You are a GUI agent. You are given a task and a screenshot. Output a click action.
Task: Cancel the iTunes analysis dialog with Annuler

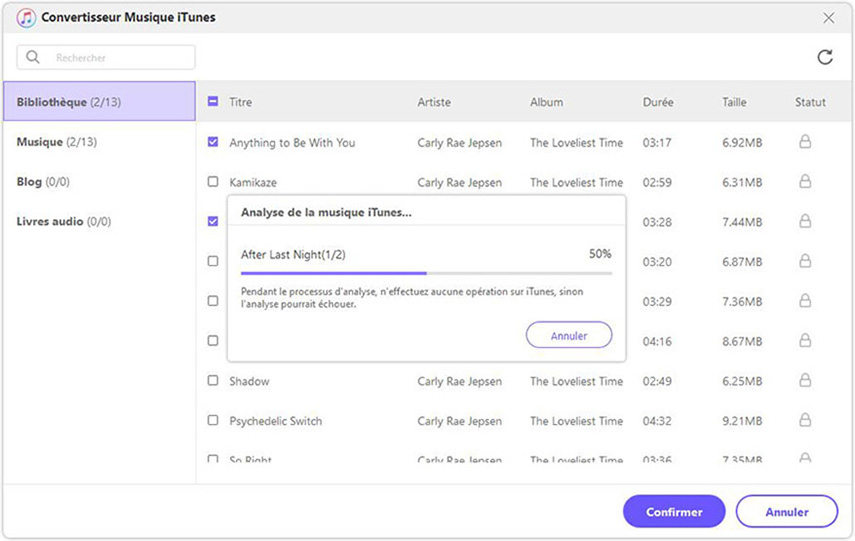[x=569, y=335]
